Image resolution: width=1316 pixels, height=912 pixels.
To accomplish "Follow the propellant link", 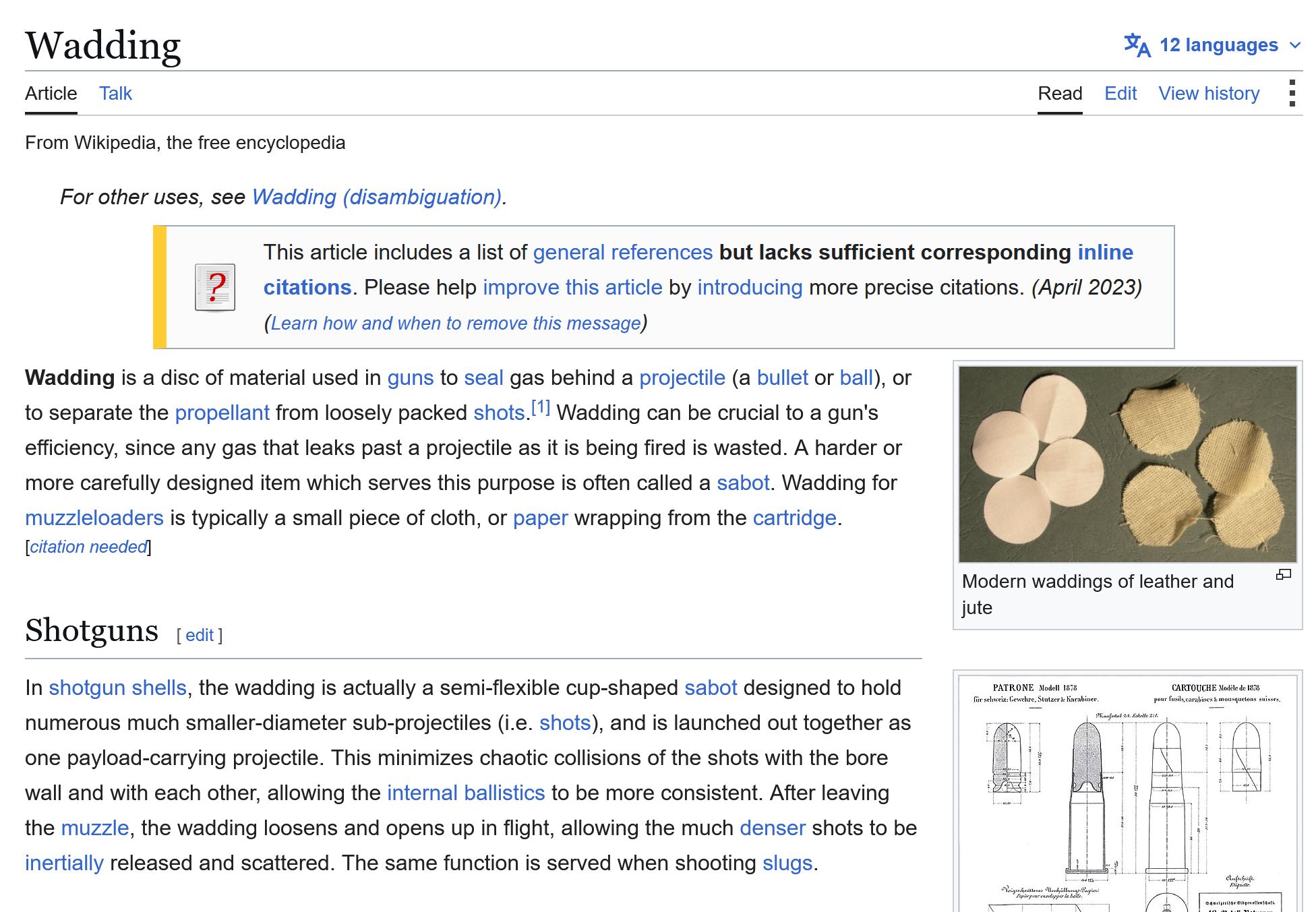I will tap(222, 413).
